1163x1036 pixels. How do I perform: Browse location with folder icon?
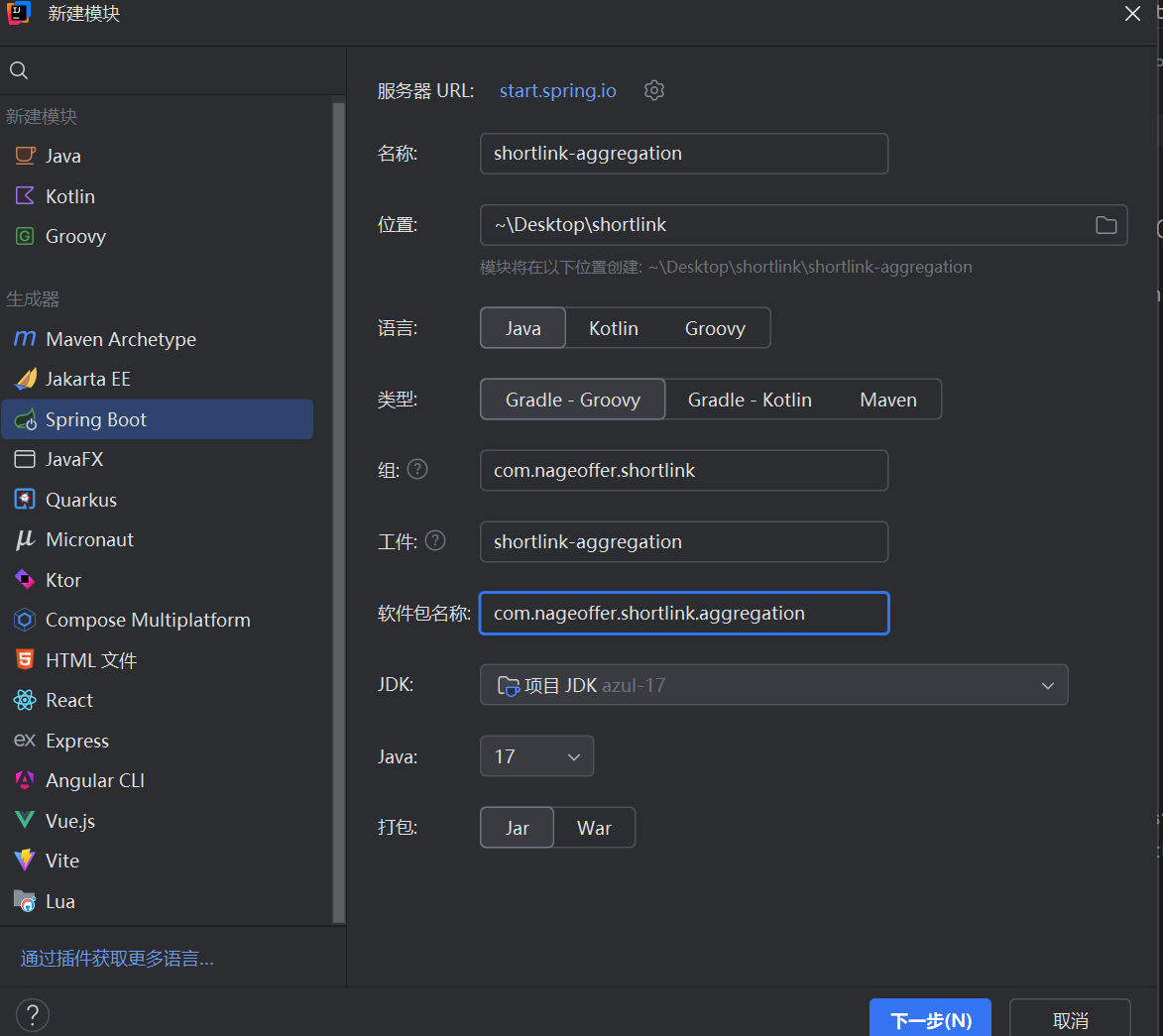coord(1105,225)
